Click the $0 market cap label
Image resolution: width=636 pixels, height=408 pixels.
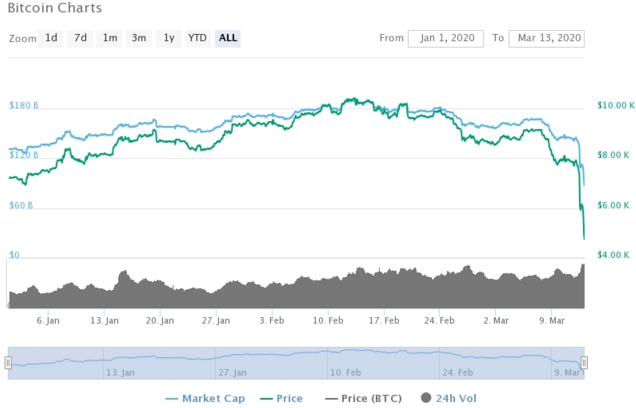(14, 255)
